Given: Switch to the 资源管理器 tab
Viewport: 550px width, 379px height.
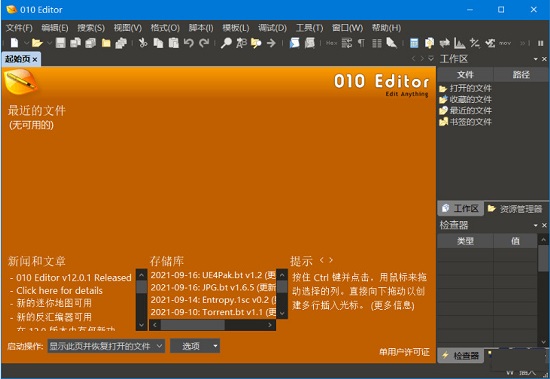Looking at the screenshot, I should [516, 209].
